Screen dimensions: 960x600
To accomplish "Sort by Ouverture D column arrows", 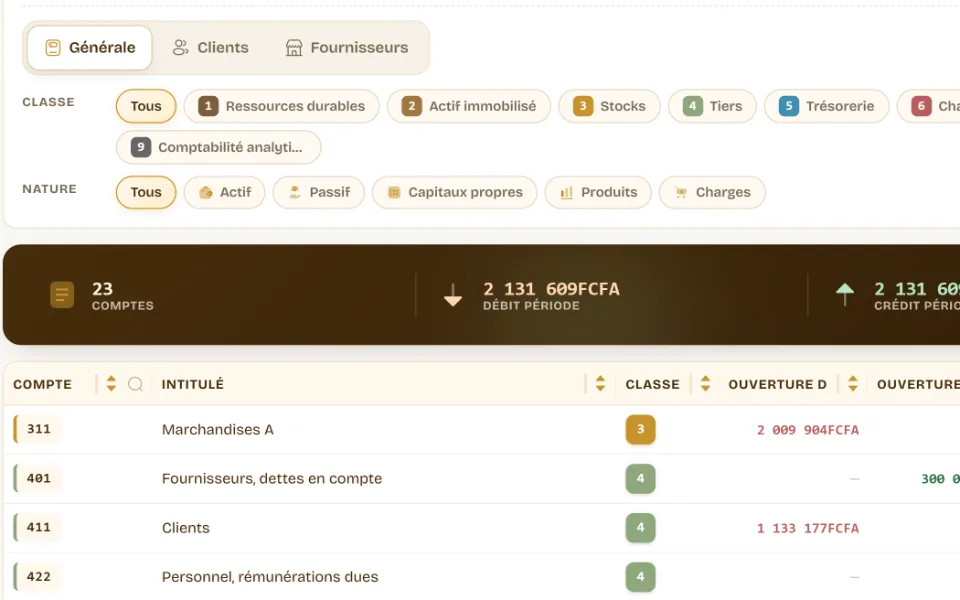I will pyautogui.click(x=852, y=384).
